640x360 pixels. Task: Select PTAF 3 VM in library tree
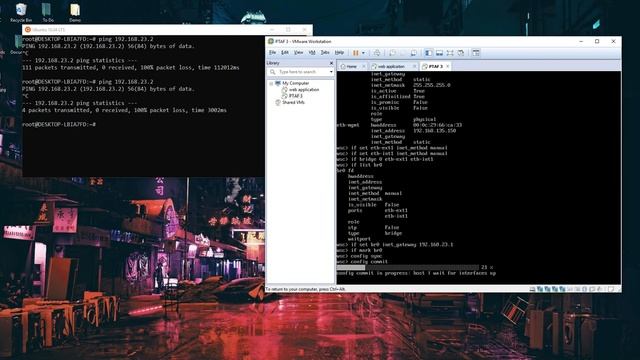[x=296, y=96]
